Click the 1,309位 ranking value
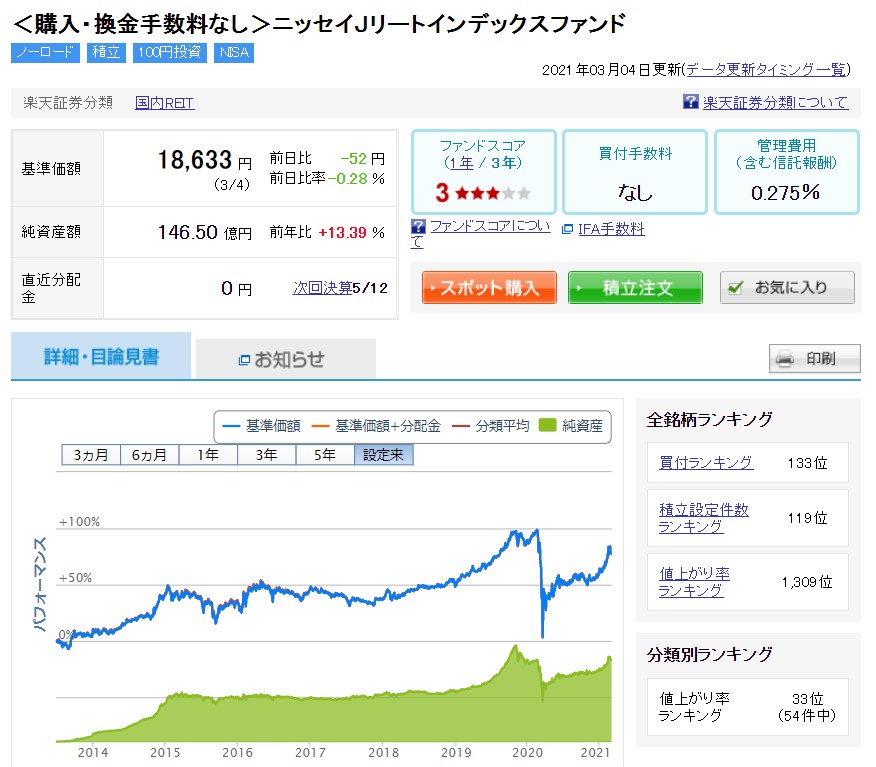This screenshot has width=876, height=767. coord(807,582)
